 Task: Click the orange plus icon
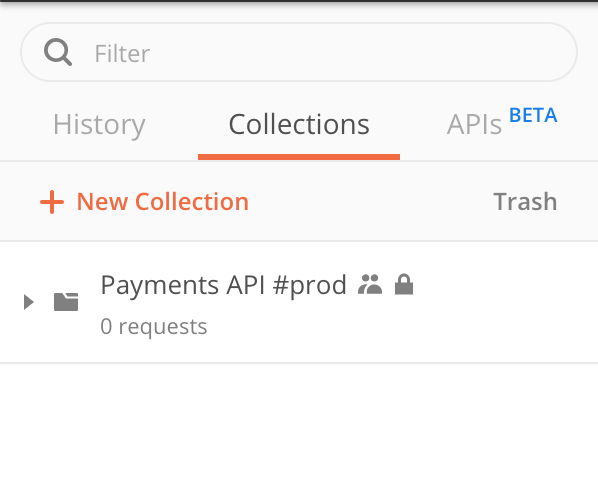pyautogui.click(x=52, y=202)
